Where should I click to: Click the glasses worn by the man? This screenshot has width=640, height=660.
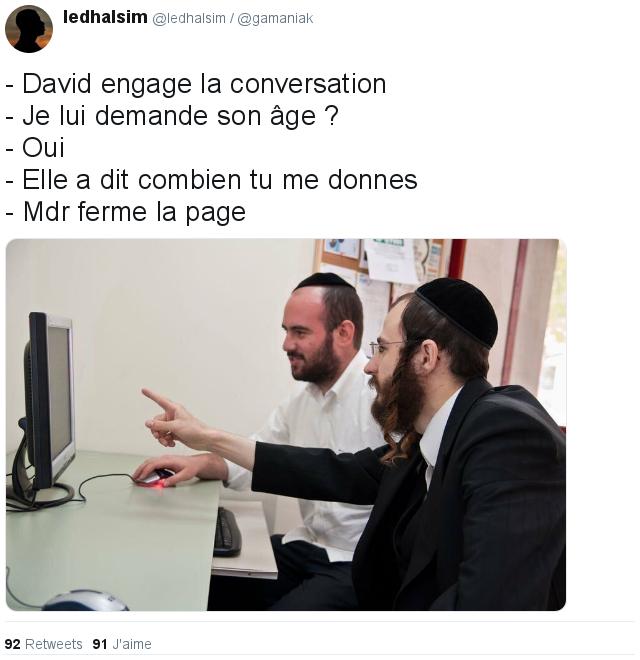pyautogui.click(x=385, y=346)
